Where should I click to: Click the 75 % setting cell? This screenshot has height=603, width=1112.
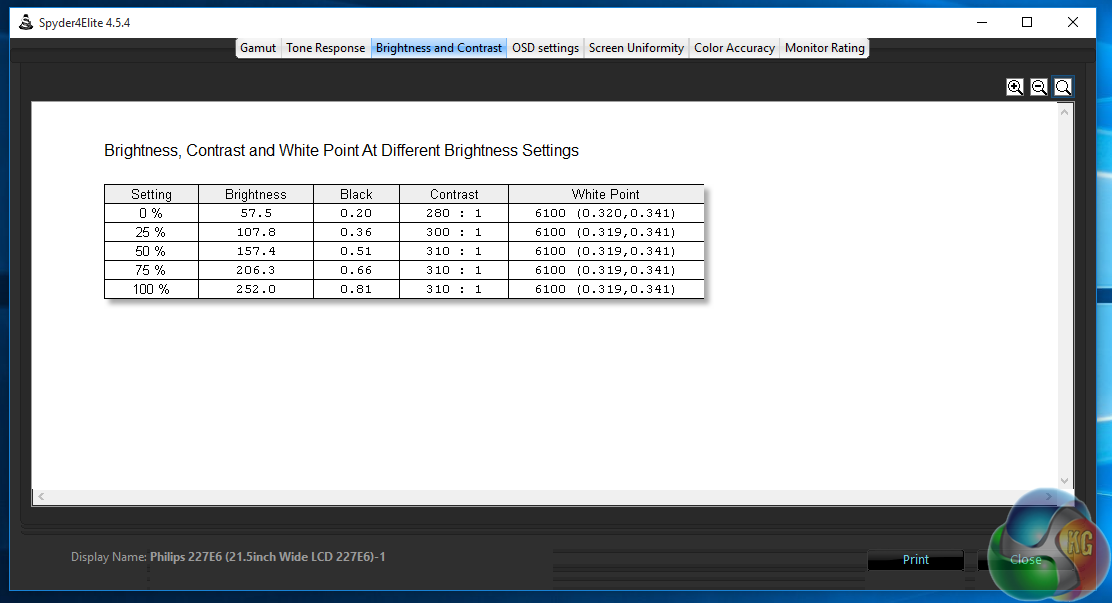(151, 270)
